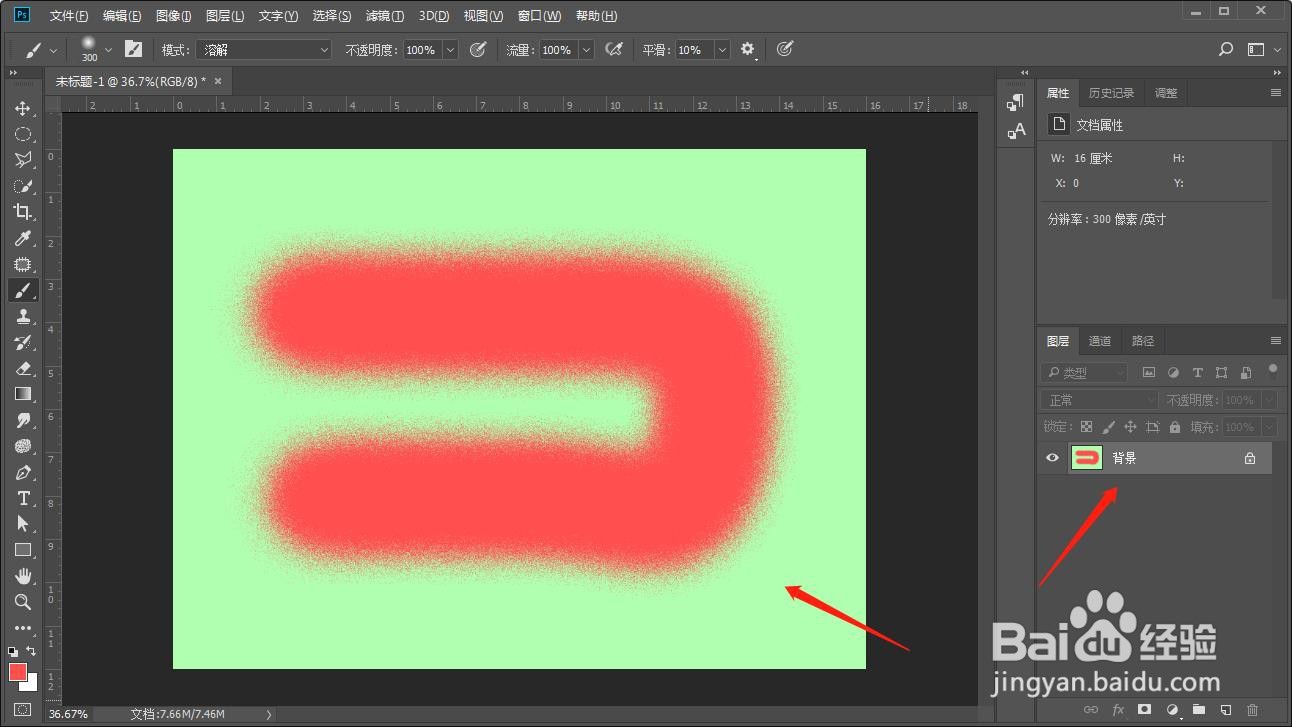Viewport: 1292px width, 727px height.
Task: Select the Eyedropper tool
Action: pyautogui.click(x=23, y=238)
